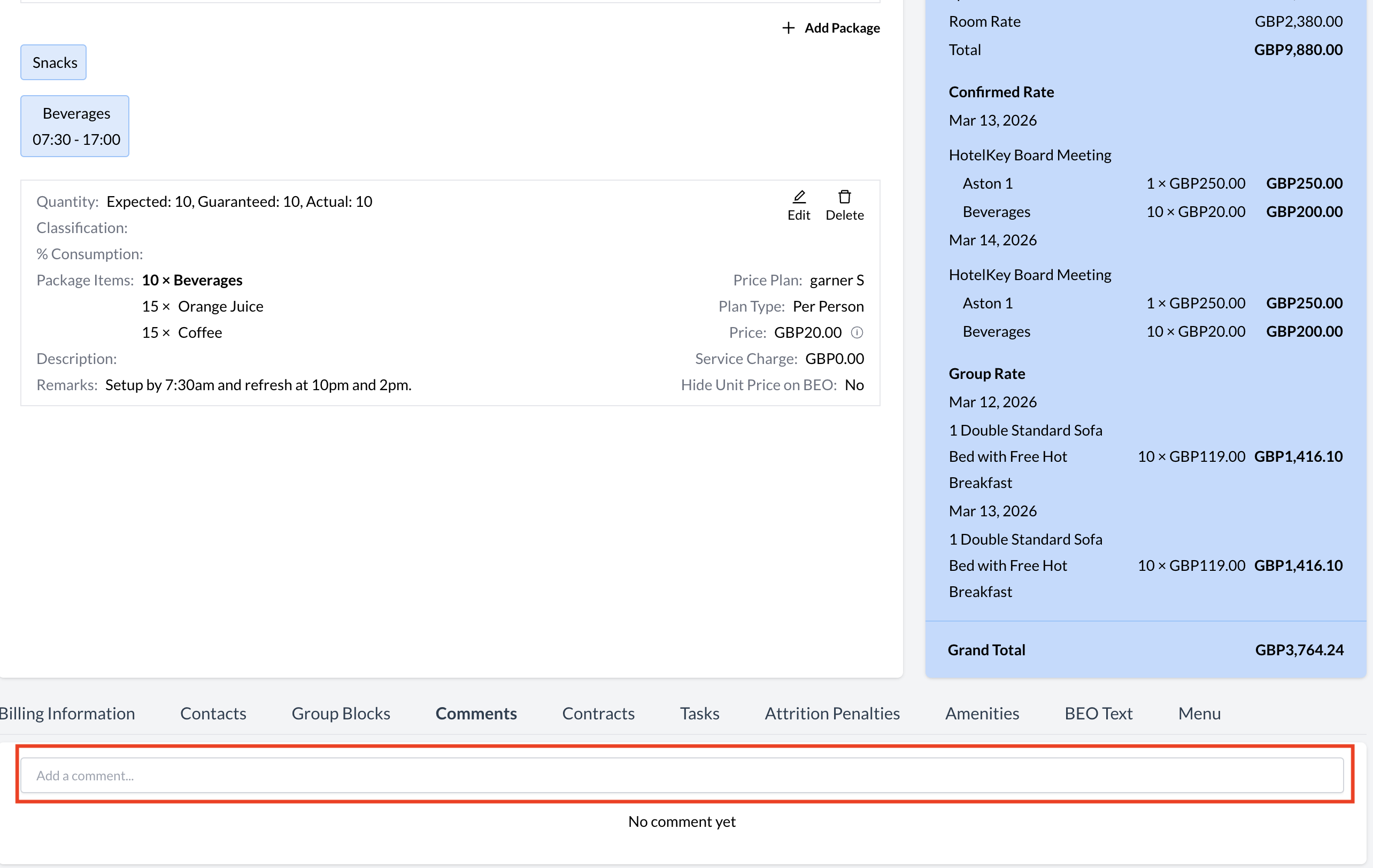This screenshot has height=868, width=1373.
Task: Click the Edit pencil icon
Action: pyautogui.click(x=799, y=197)
